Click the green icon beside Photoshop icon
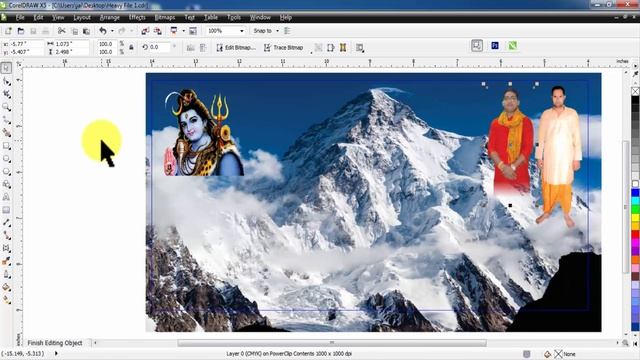Image resolution: width=640 pixels, height=360 pixels. point(513,46)
